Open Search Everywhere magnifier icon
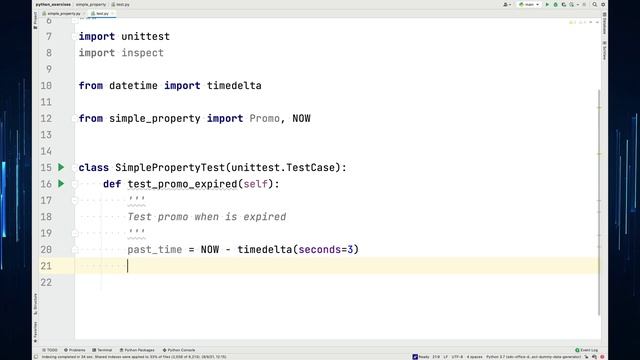Screen dimensions: 640x360 coord(595,4)
